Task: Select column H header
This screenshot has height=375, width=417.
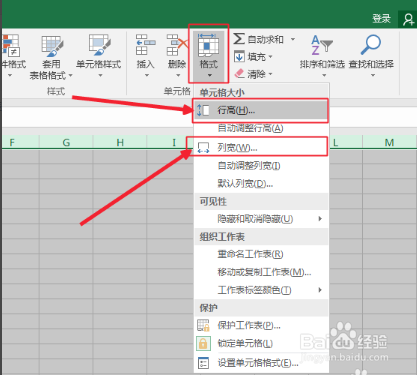Action: 120,143
